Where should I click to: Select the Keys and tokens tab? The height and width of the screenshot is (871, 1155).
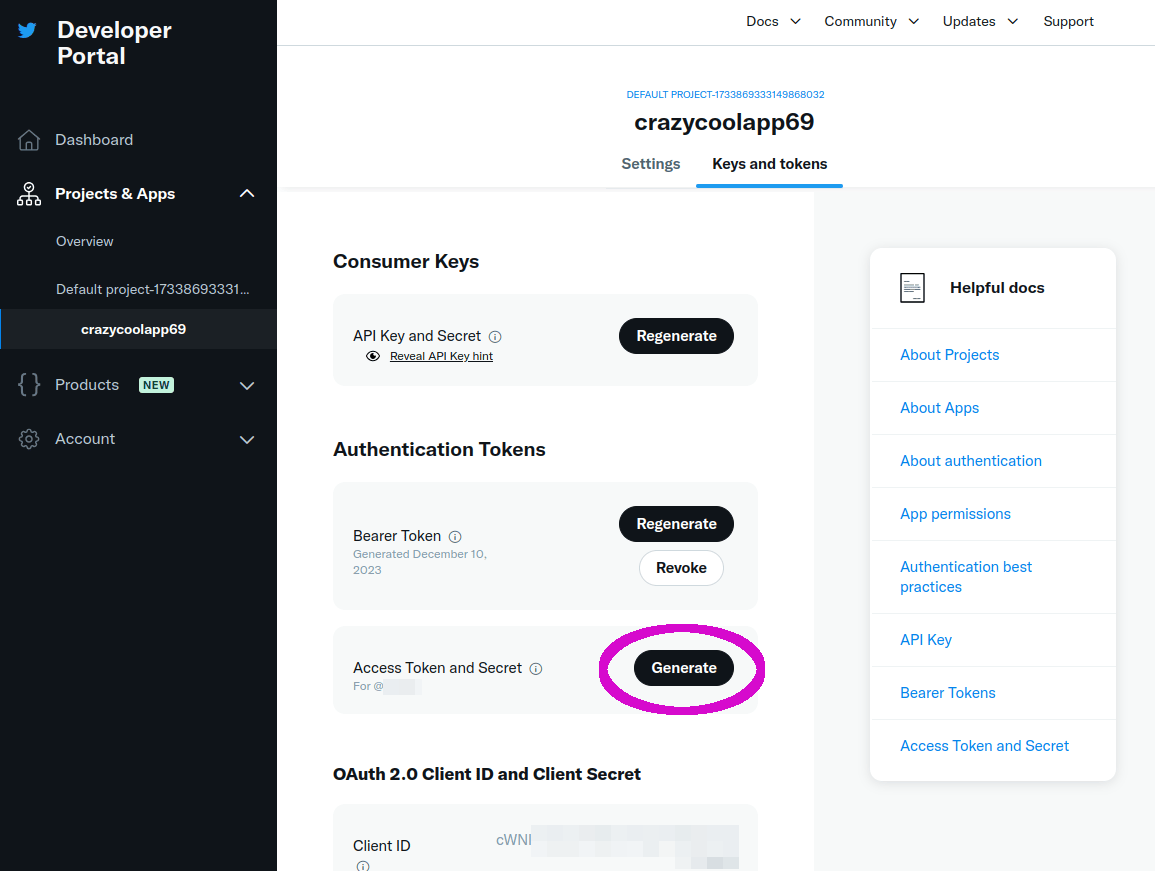[769, 164]
